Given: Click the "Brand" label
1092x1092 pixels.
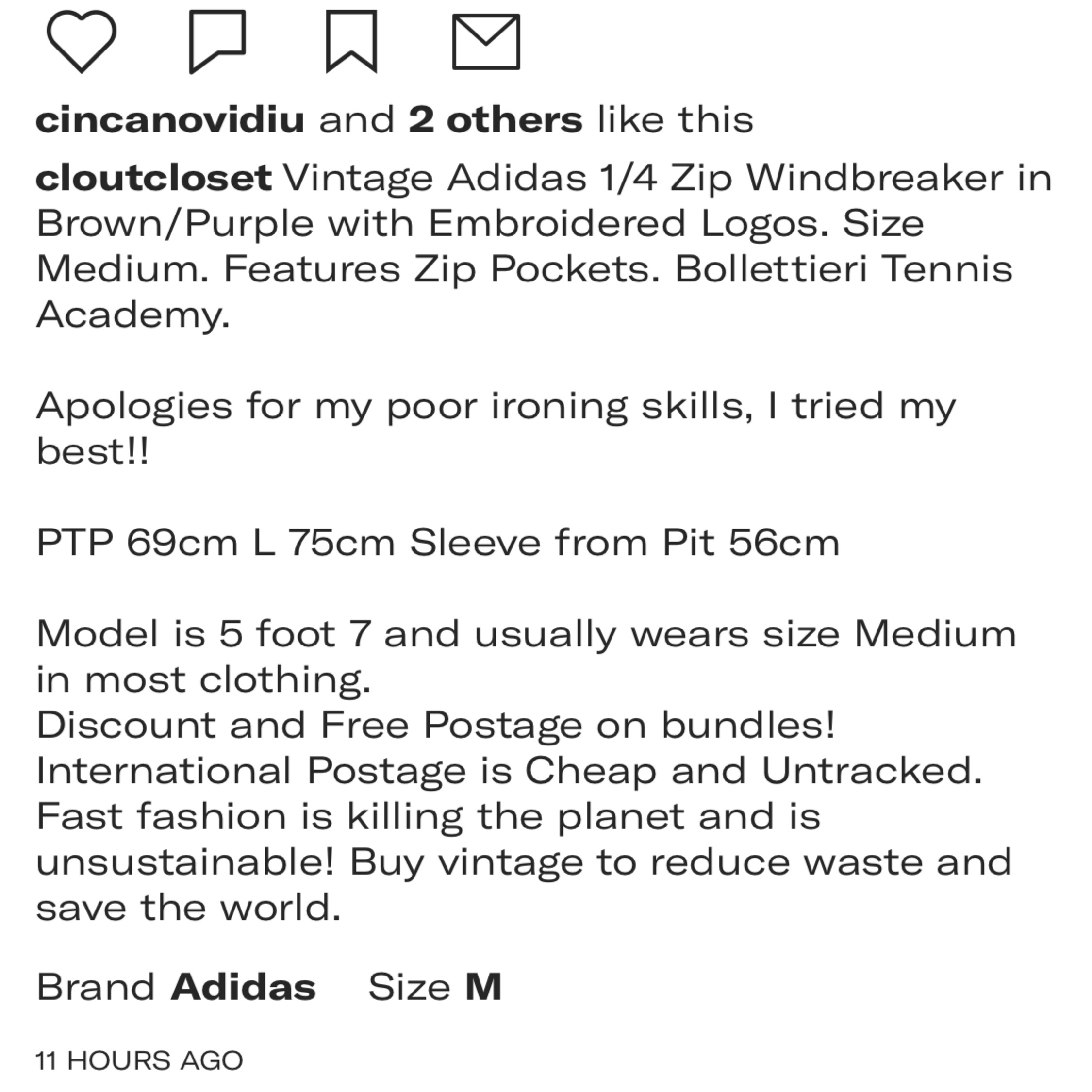Looking at the screenshot, I should pos(95,987).
